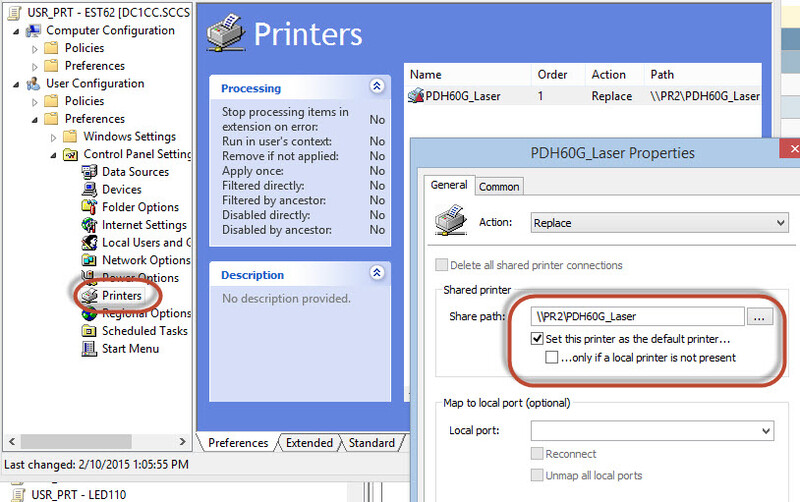
Task: Toggle Unmap all local ports checkbox
Action: 537,475
